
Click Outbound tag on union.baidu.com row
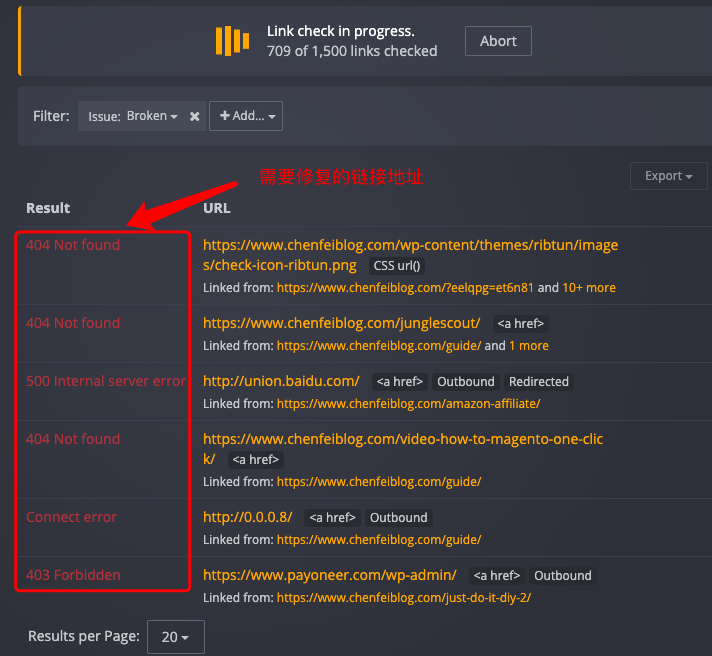click(x=465, y=382)
